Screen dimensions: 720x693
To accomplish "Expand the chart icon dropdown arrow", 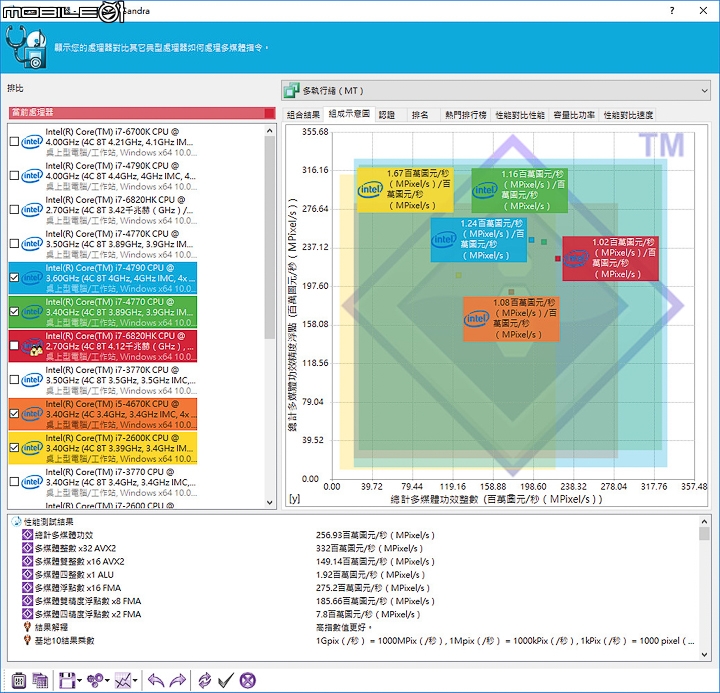I will pyautogui.click(x=135, y=681).
